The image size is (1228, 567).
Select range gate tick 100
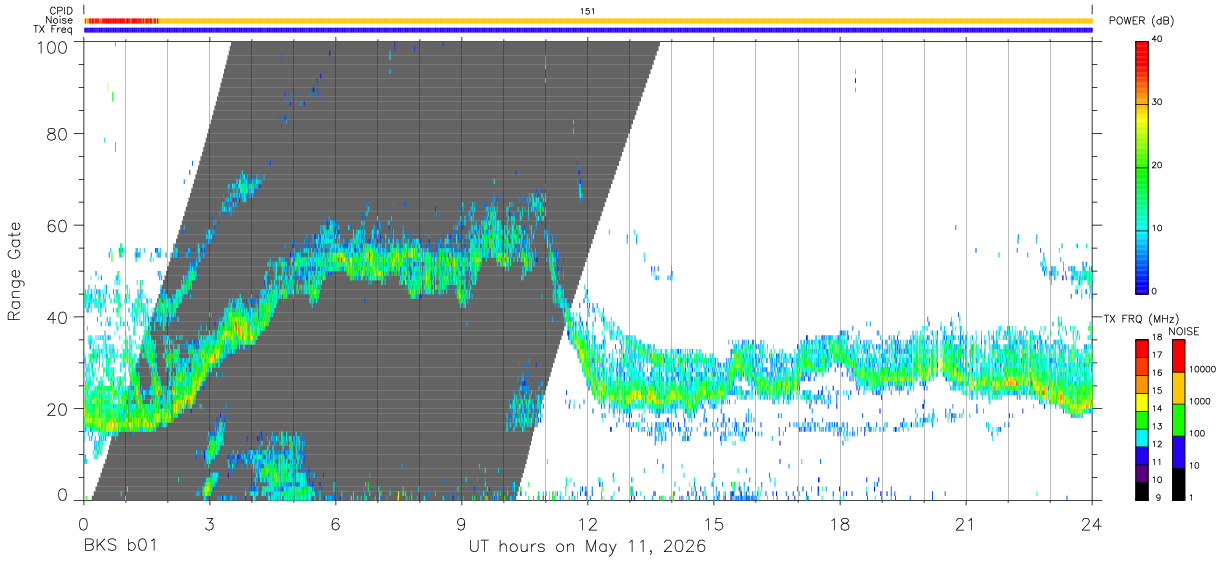coord(54,46)
